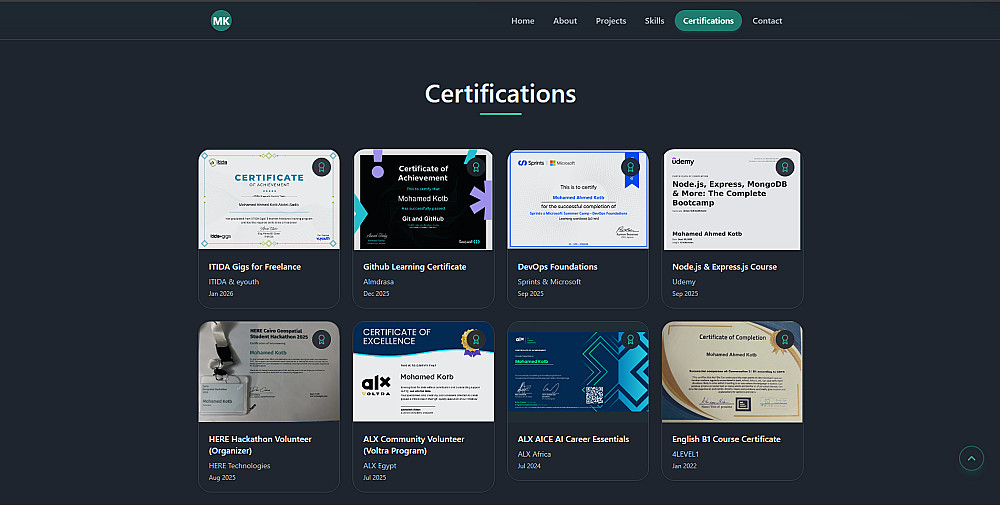Go to the About section
1000x505 pixels.
[564, 20]
